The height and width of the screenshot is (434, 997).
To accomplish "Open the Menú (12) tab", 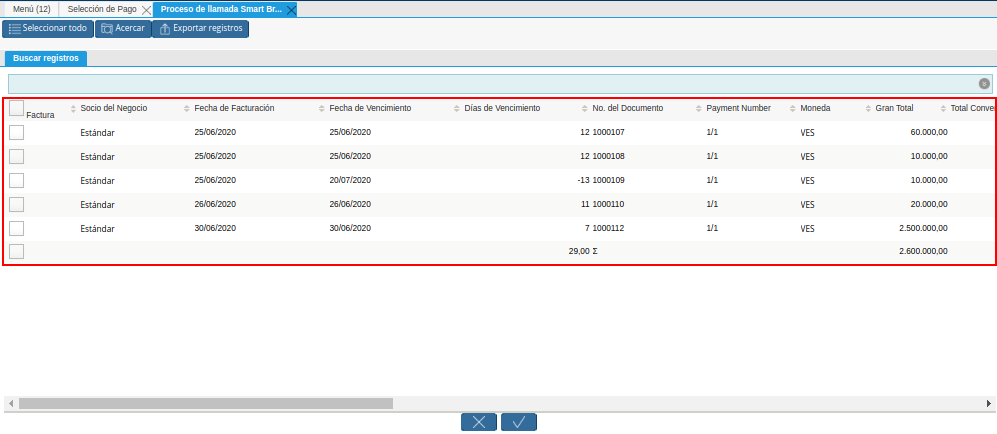I will pyautogui.click(x=31, y=10).
